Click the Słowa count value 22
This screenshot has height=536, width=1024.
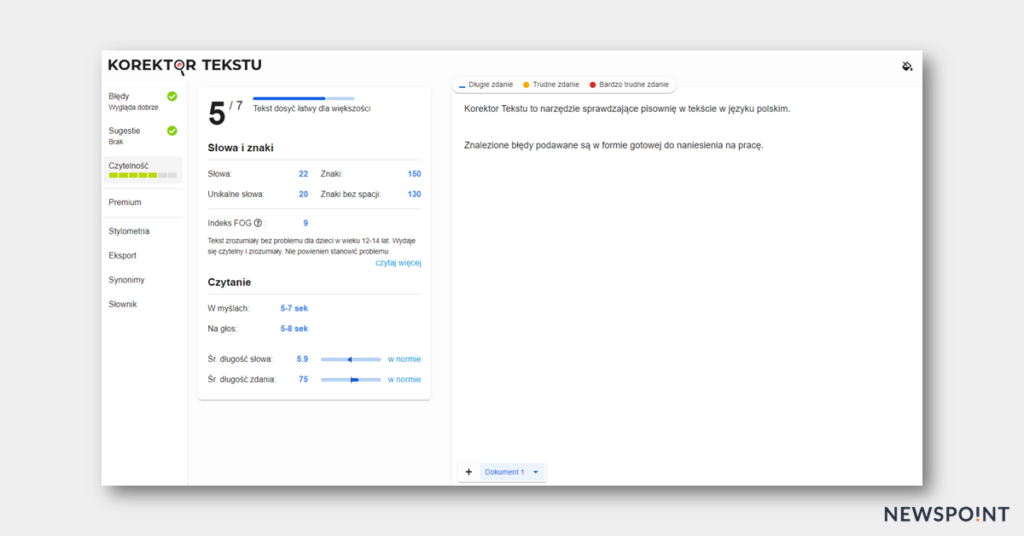point(303,174)
